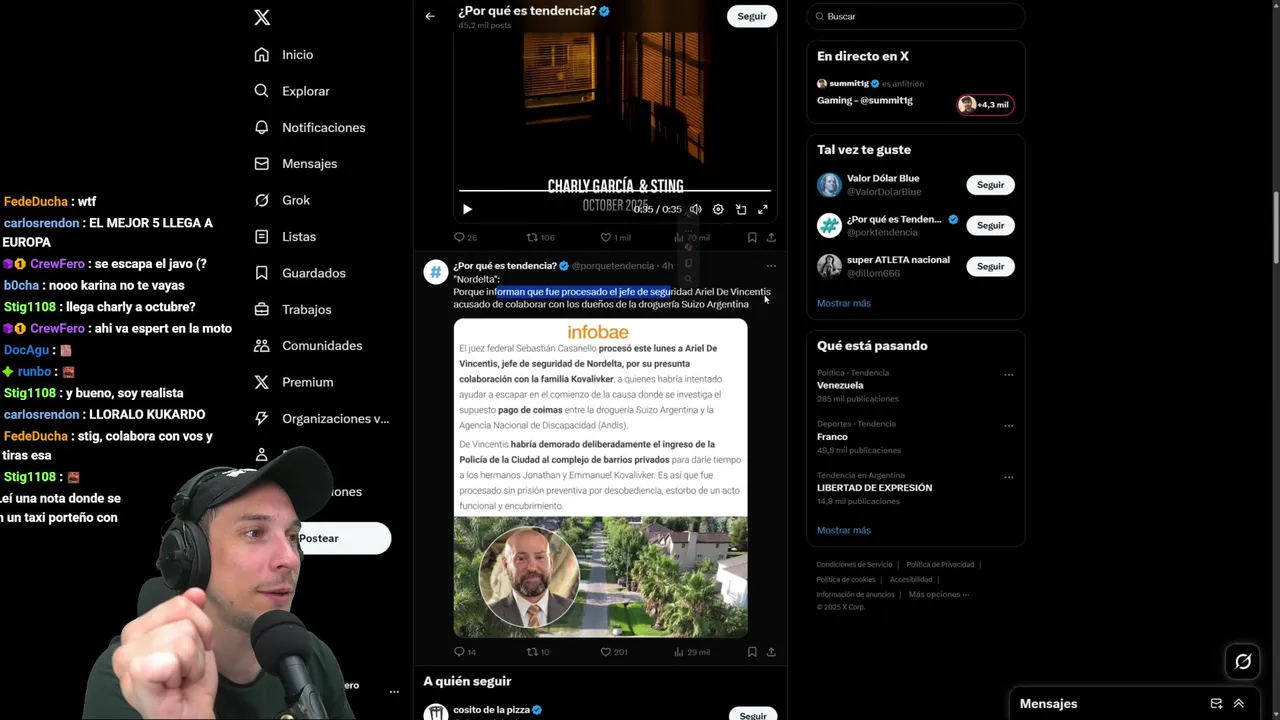This screenshot has width=1280, height=720.
Task: Open account options three dots menu
Action: pyautogui.click(x=394, y=692)
